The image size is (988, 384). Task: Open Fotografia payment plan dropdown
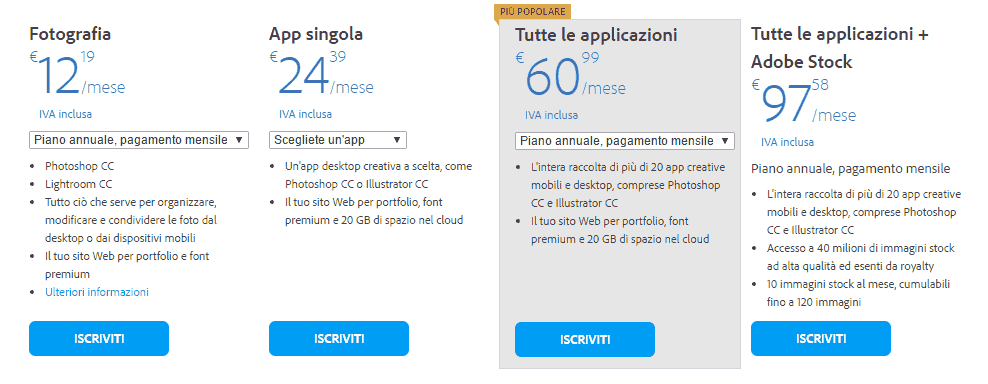click(x=139, y=140)
